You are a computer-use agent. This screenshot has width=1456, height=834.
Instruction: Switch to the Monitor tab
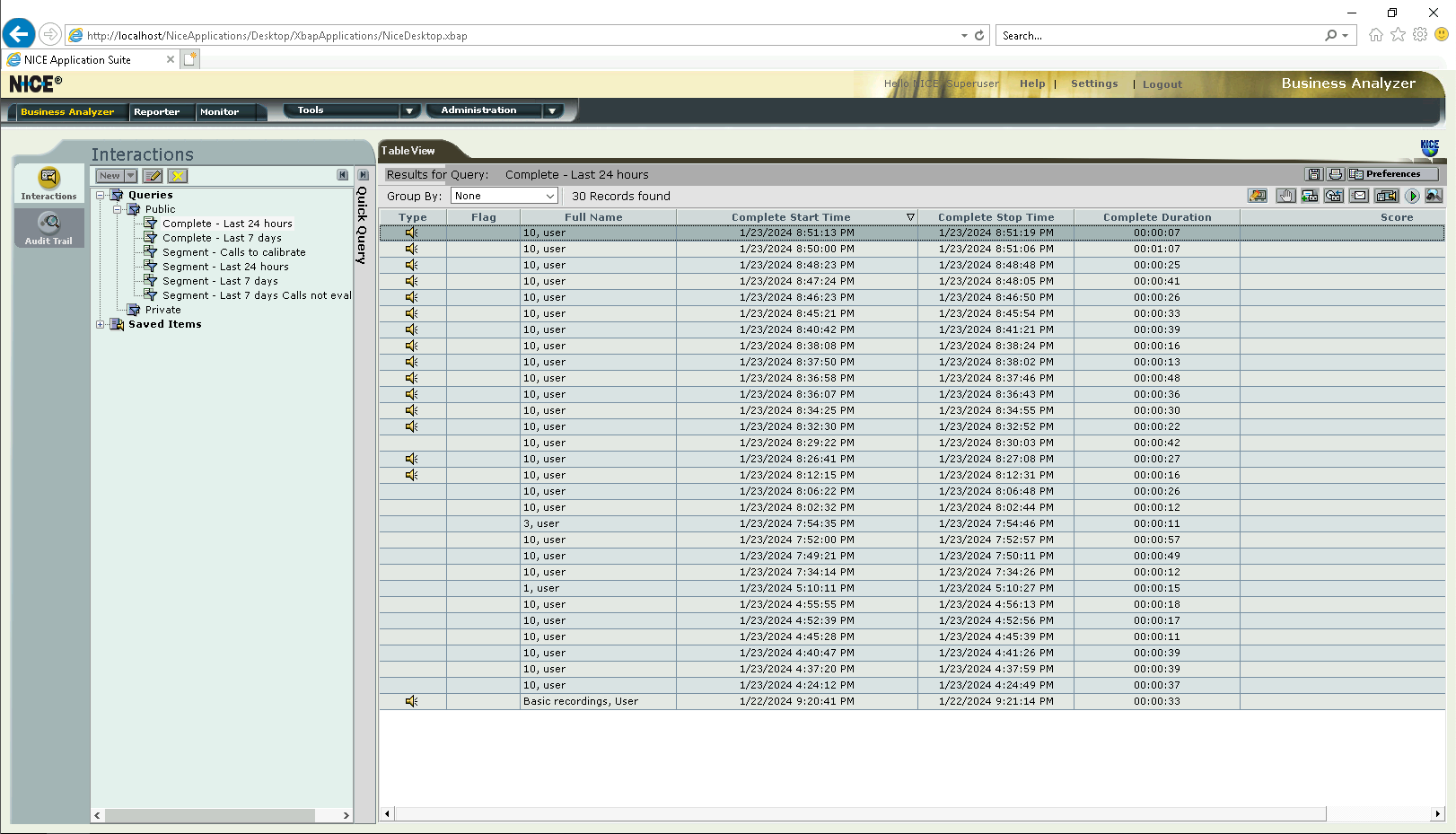(x=219, y=112)
